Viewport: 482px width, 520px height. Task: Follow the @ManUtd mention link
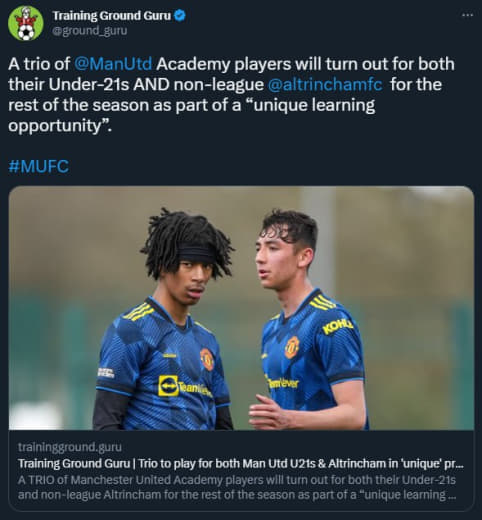113,64
